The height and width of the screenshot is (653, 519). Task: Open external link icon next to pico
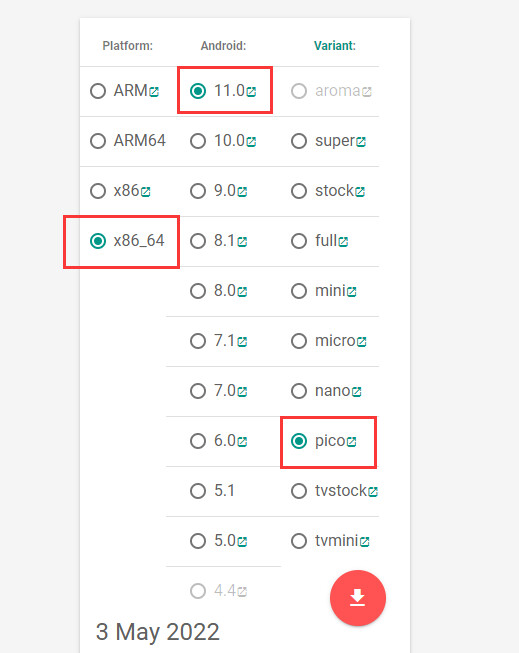(x=352, y=442)
